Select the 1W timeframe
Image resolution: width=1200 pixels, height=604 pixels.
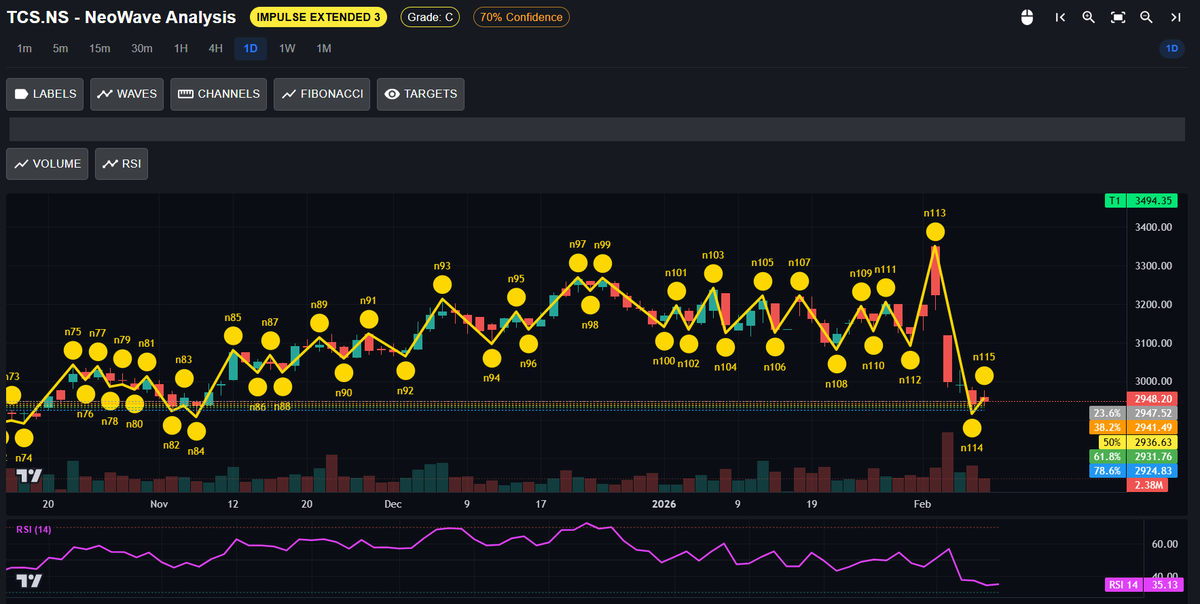tap(287, 48)
